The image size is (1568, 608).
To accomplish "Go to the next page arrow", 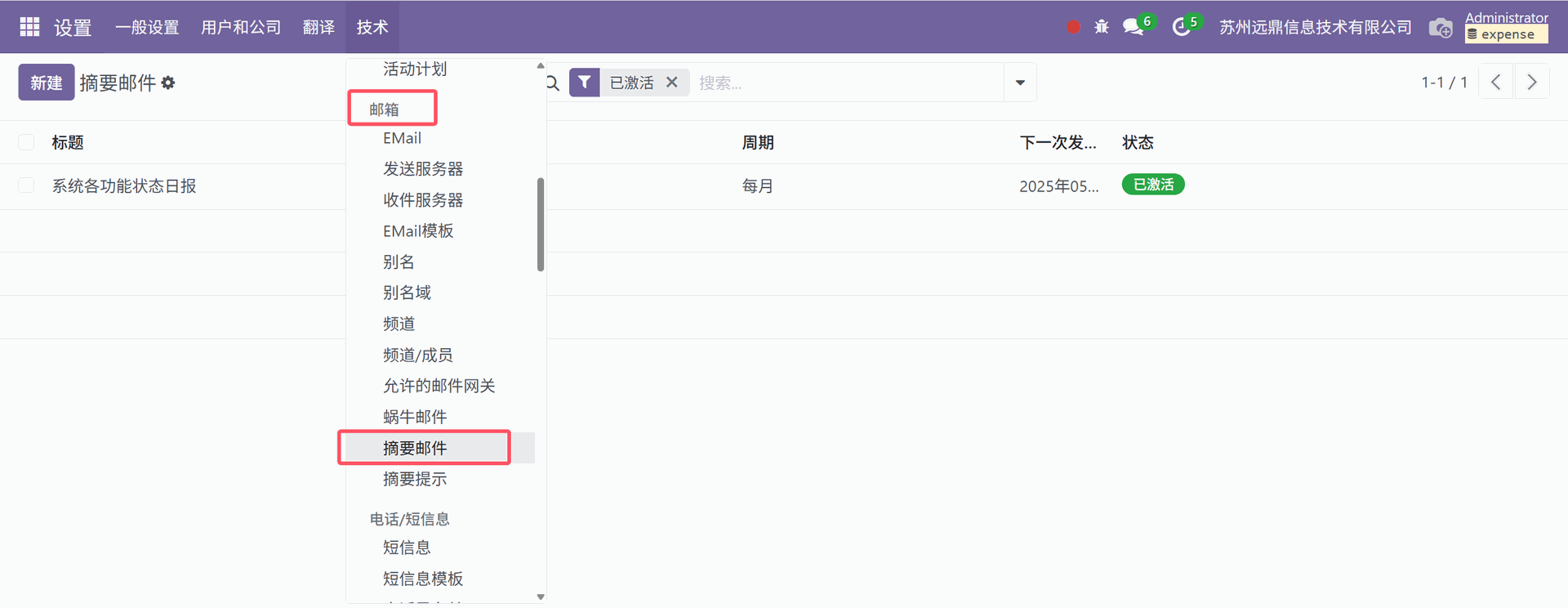I will pos(1532,83).
